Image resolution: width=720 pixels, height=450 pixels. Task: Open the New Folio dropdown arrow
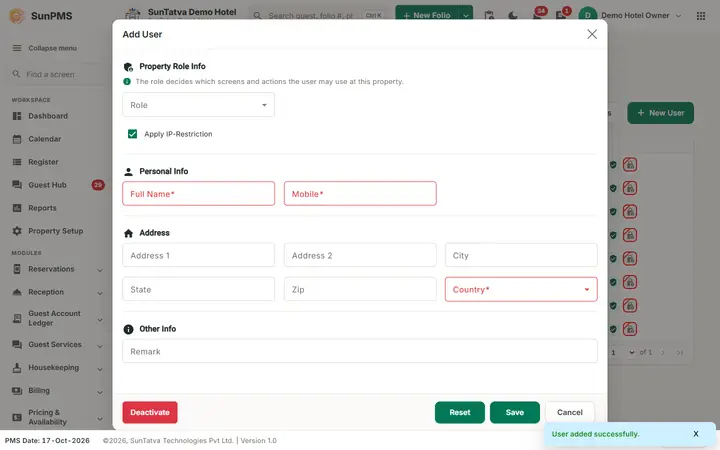[x=466, y=15]
